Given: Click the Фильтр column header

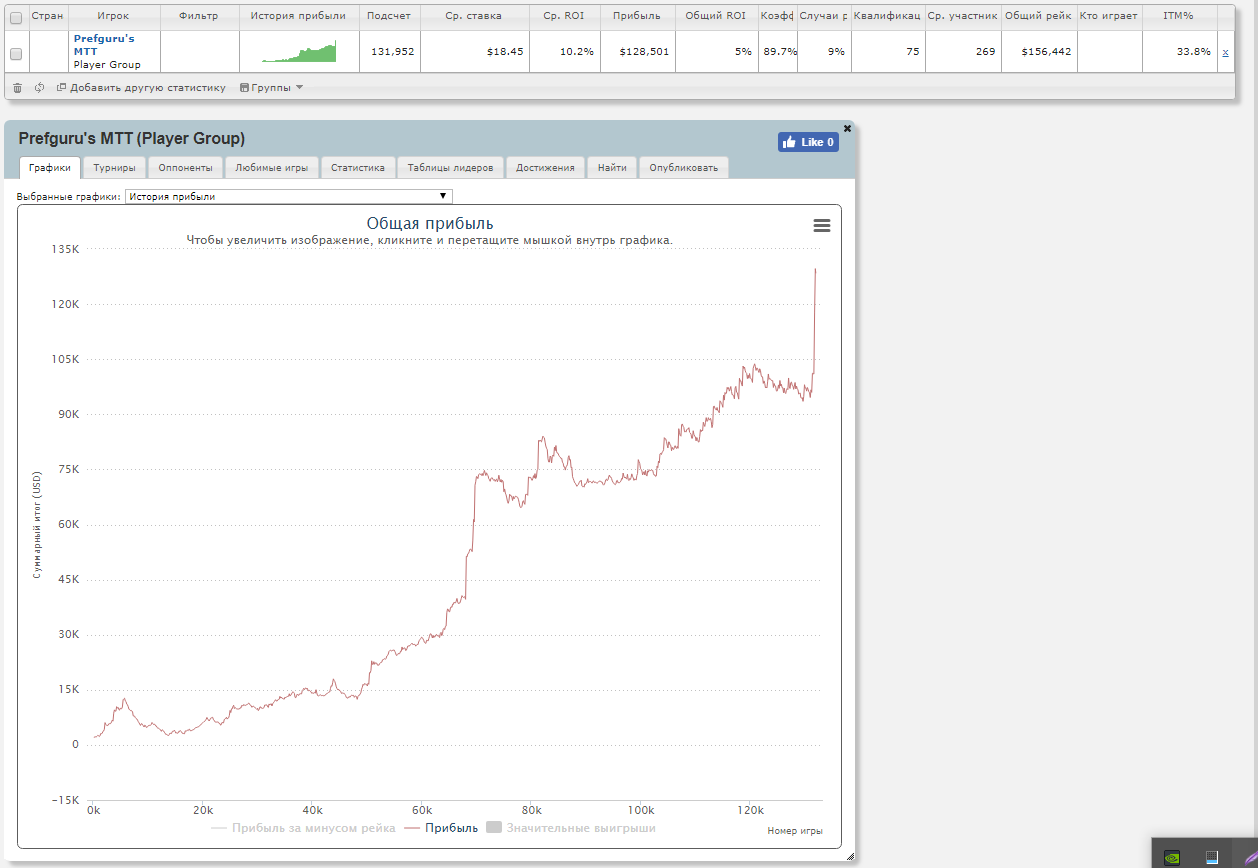Looking at the screenshot, I should (x=198, y=16).
